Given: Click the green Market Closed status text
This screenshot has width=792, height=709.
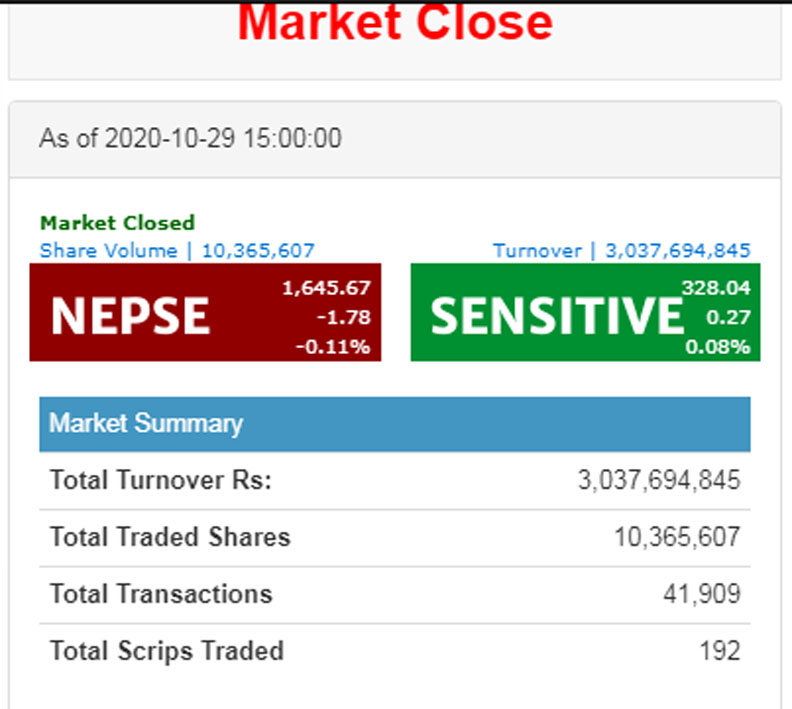Looking at the screenshot, I should 117,222.
